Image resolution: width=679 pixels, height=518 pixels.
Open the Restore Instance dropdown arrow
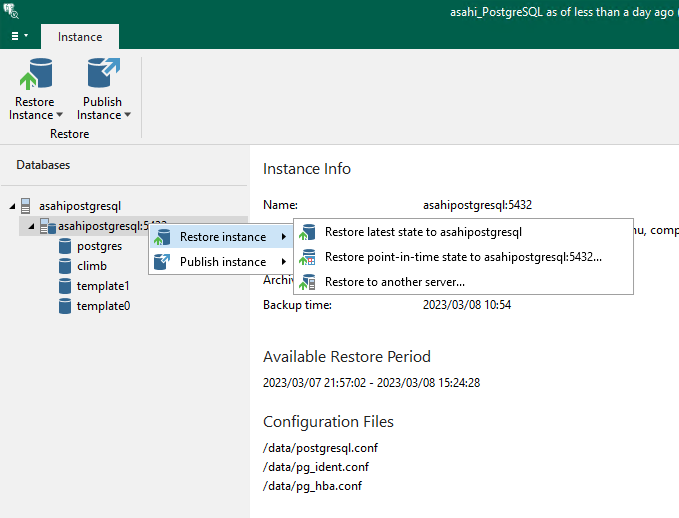click(x=59, y=115)
